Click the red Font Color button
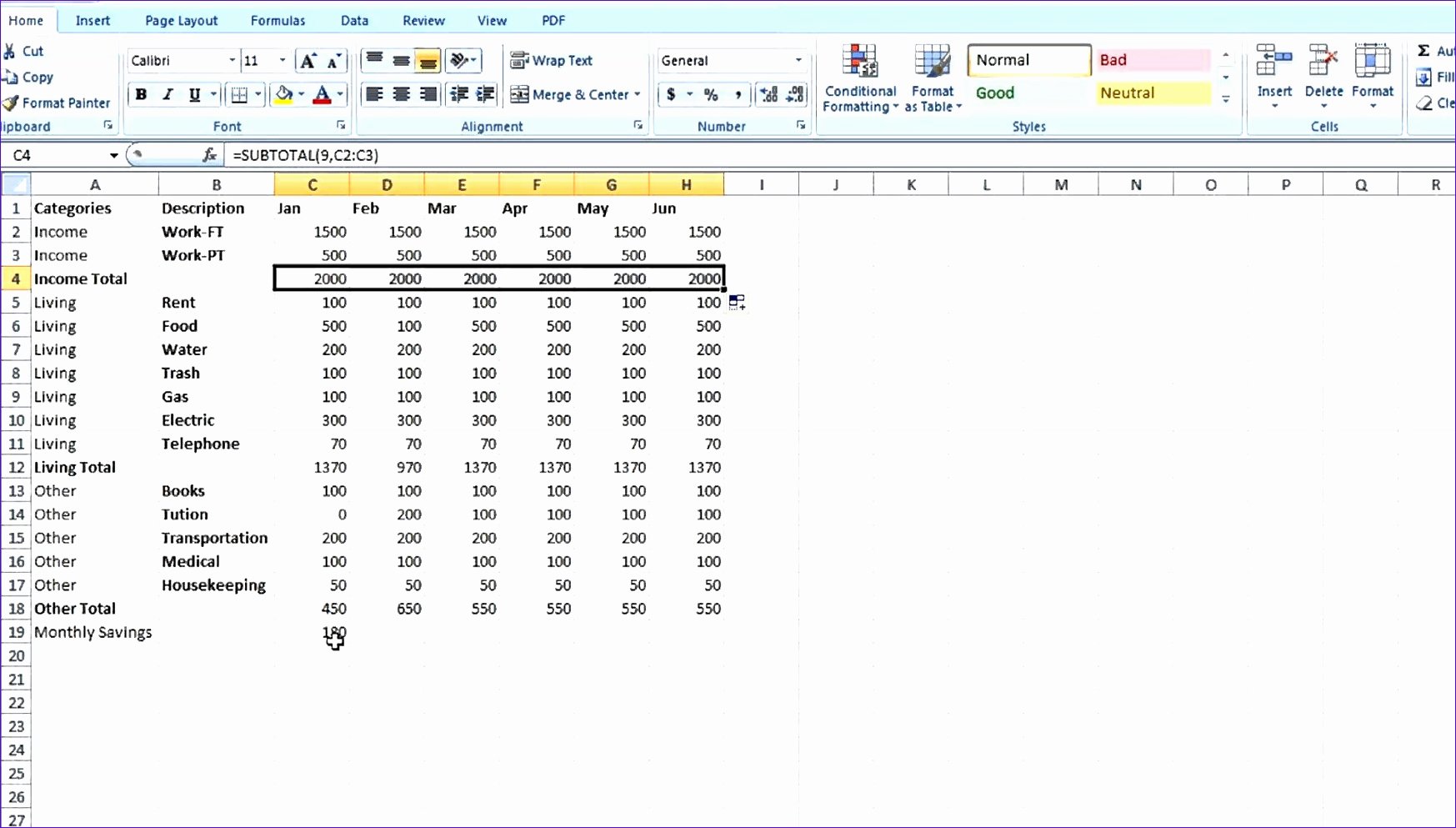 [323, 94]
